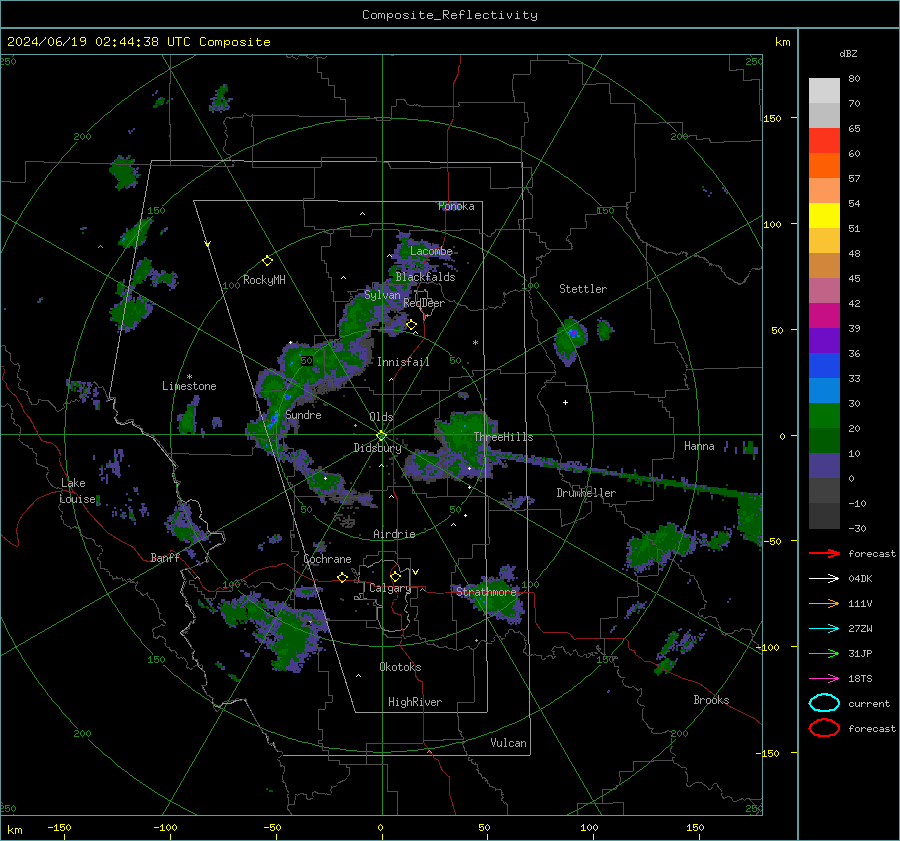
Task: Click the Calgary city label
Action: [x=390, y=588]
